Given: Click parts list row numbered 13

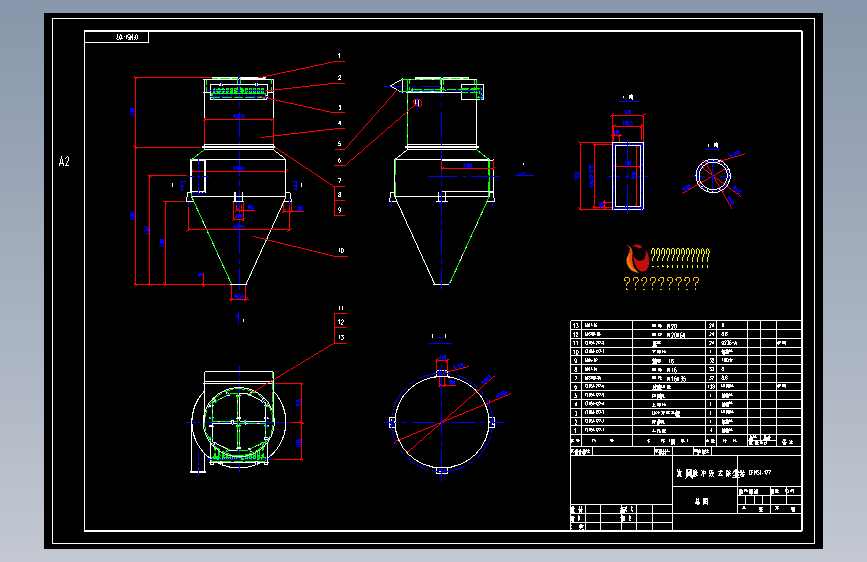Looking at the screenshot, I should pos(686,325).
